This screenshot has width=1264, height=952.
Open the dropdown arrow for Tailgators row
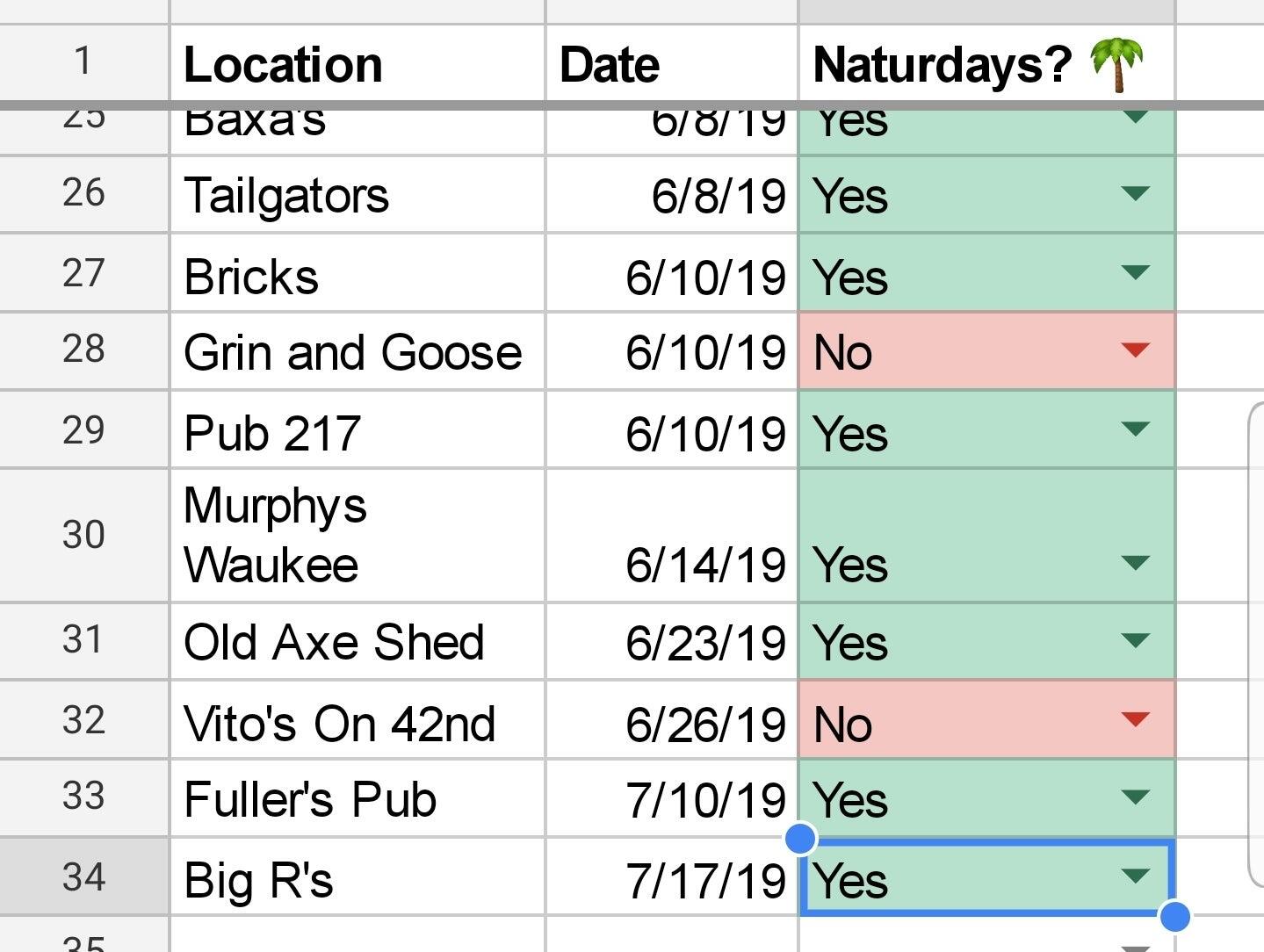(x=1136, y=193)
